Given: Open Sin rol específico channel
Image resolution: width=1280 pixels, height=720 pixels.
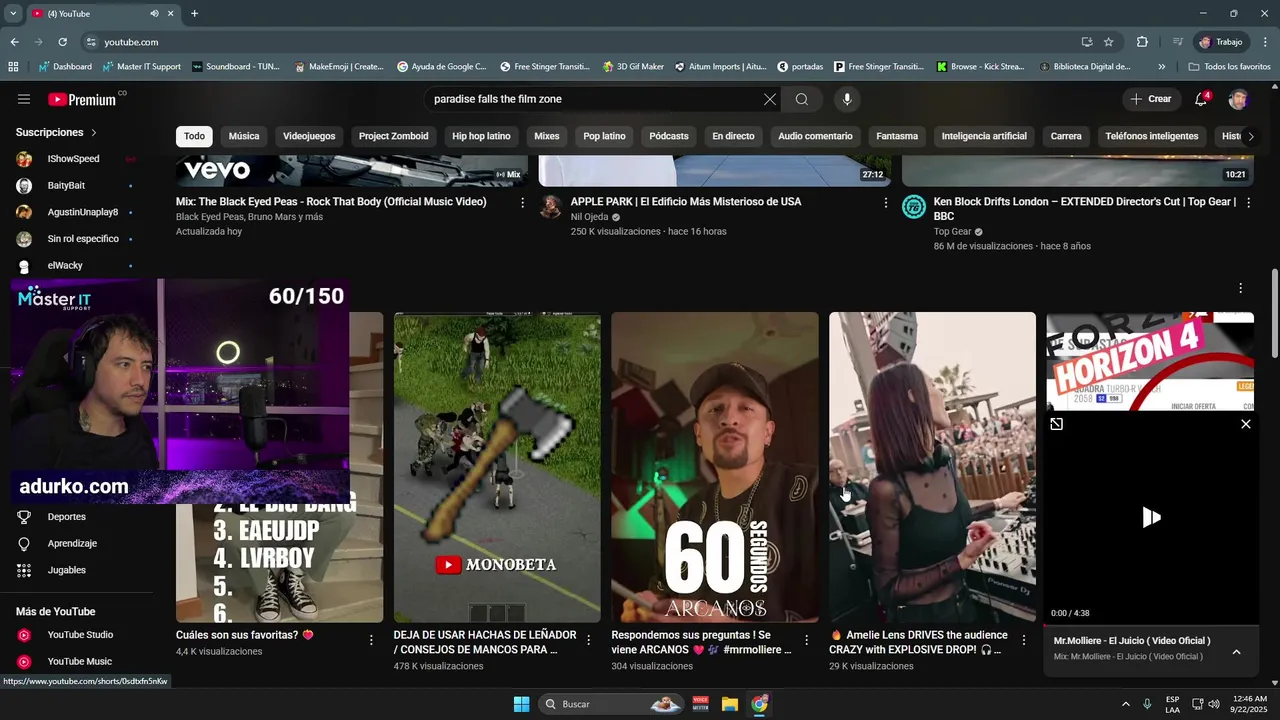Looking at the screenshot, I should 76,239.
